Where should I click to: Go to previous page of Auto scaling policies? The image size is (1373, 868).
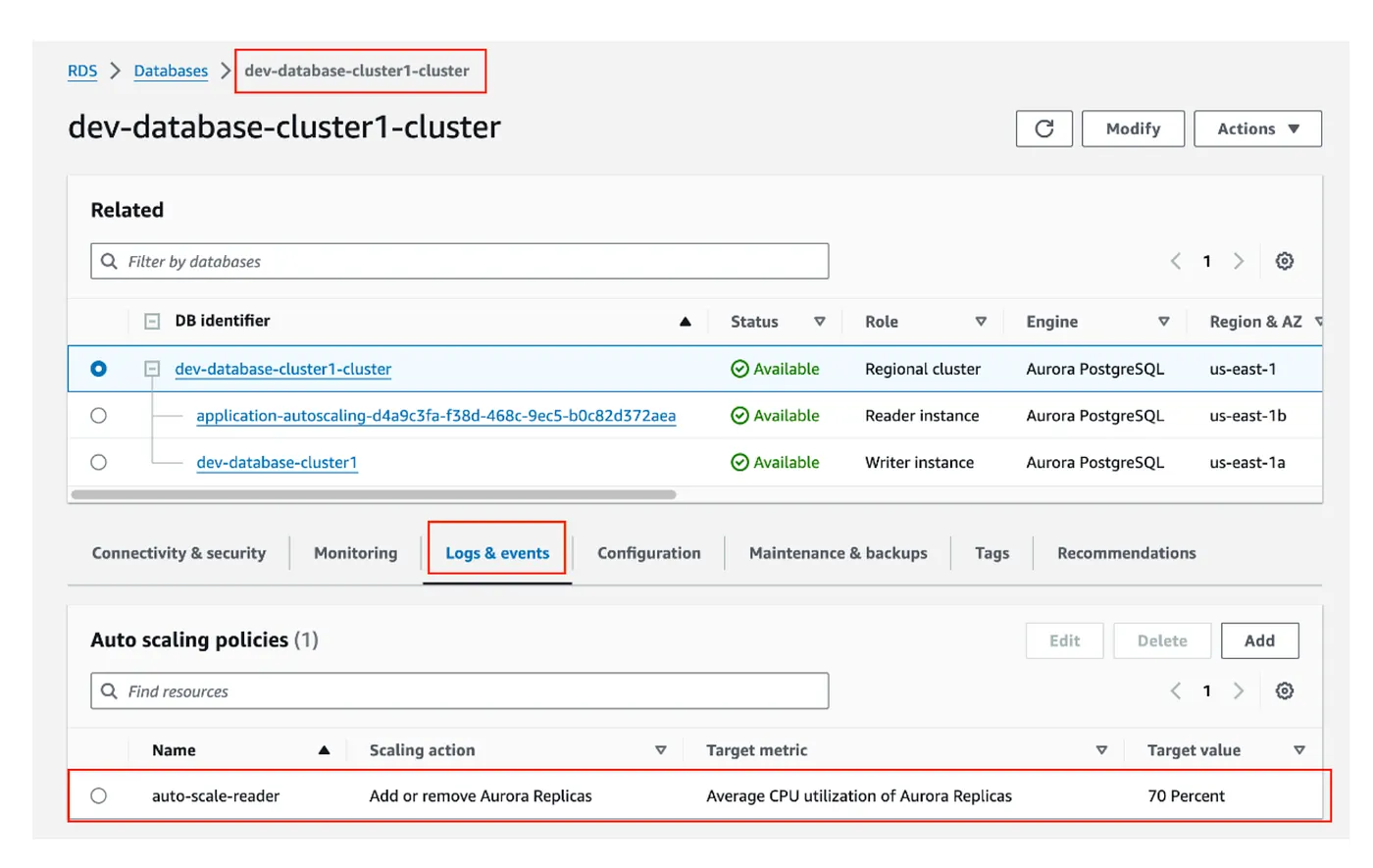click(1175, 690)
